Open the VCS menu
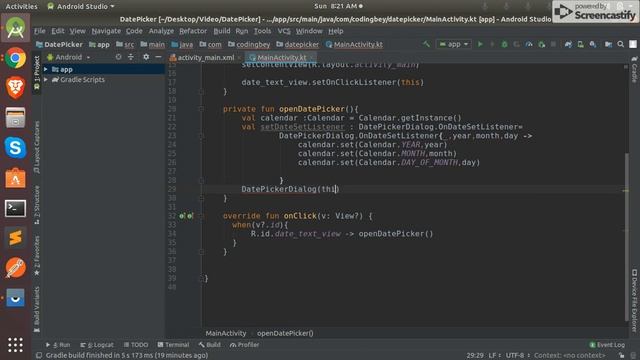Screen dimensions: 640x360 coord(284,31)
